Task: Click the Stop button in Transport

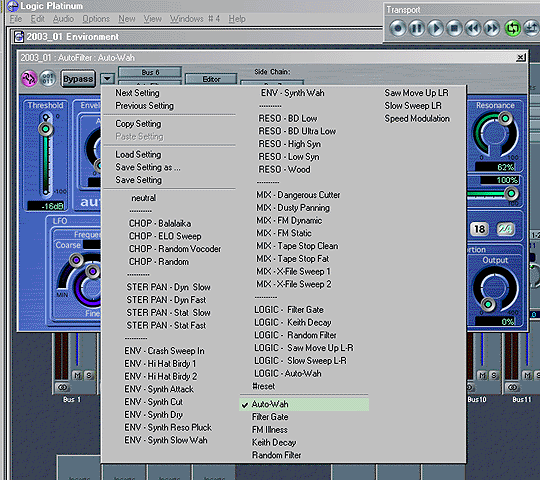Action: pyautogui.click(x=455, y=28)
